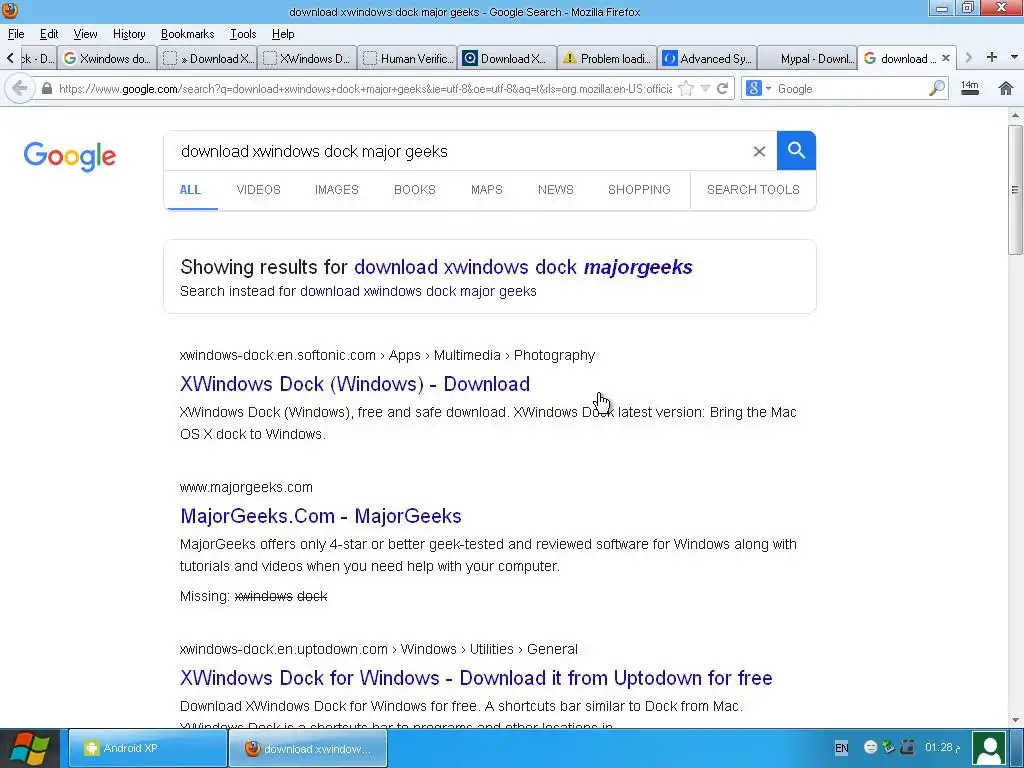Image resolution: width=1024 pixels, height=768 pixels.
Task: Open XWindows Dock Uptodown result link
Action: tap(476, 678)
